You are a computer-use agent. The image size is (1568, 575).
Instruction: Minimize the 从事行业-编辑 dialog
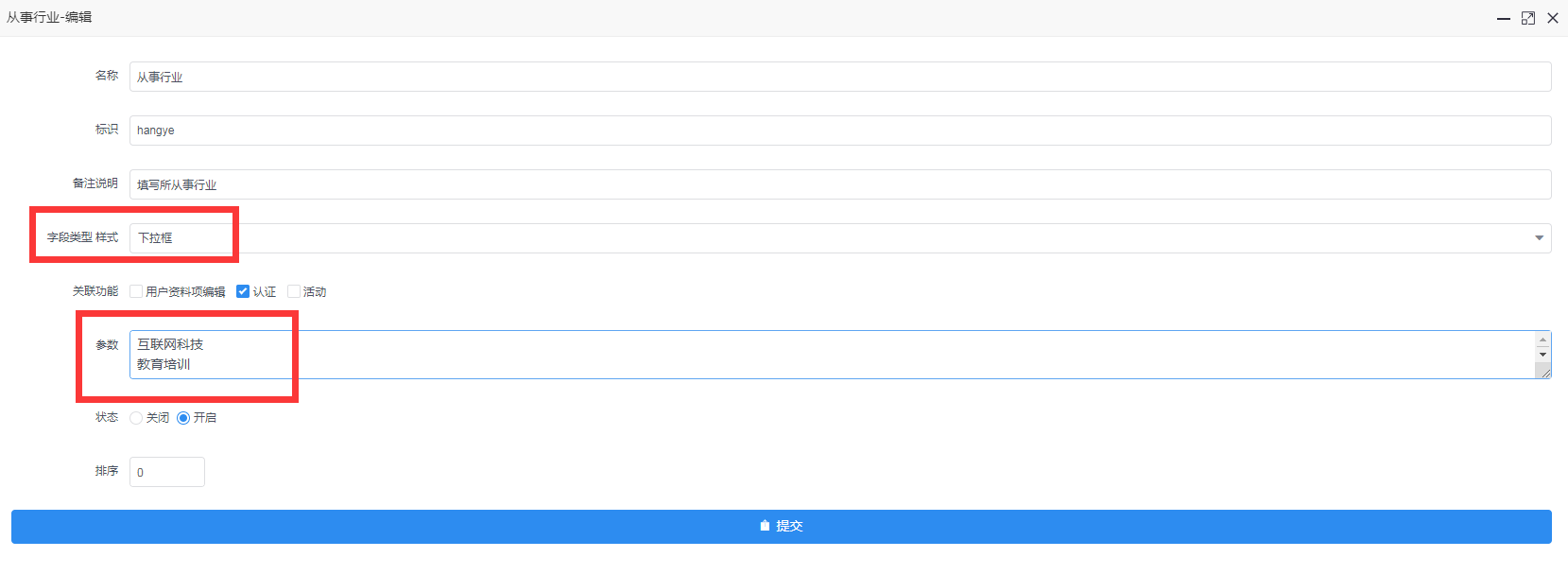click(1504, 18)
